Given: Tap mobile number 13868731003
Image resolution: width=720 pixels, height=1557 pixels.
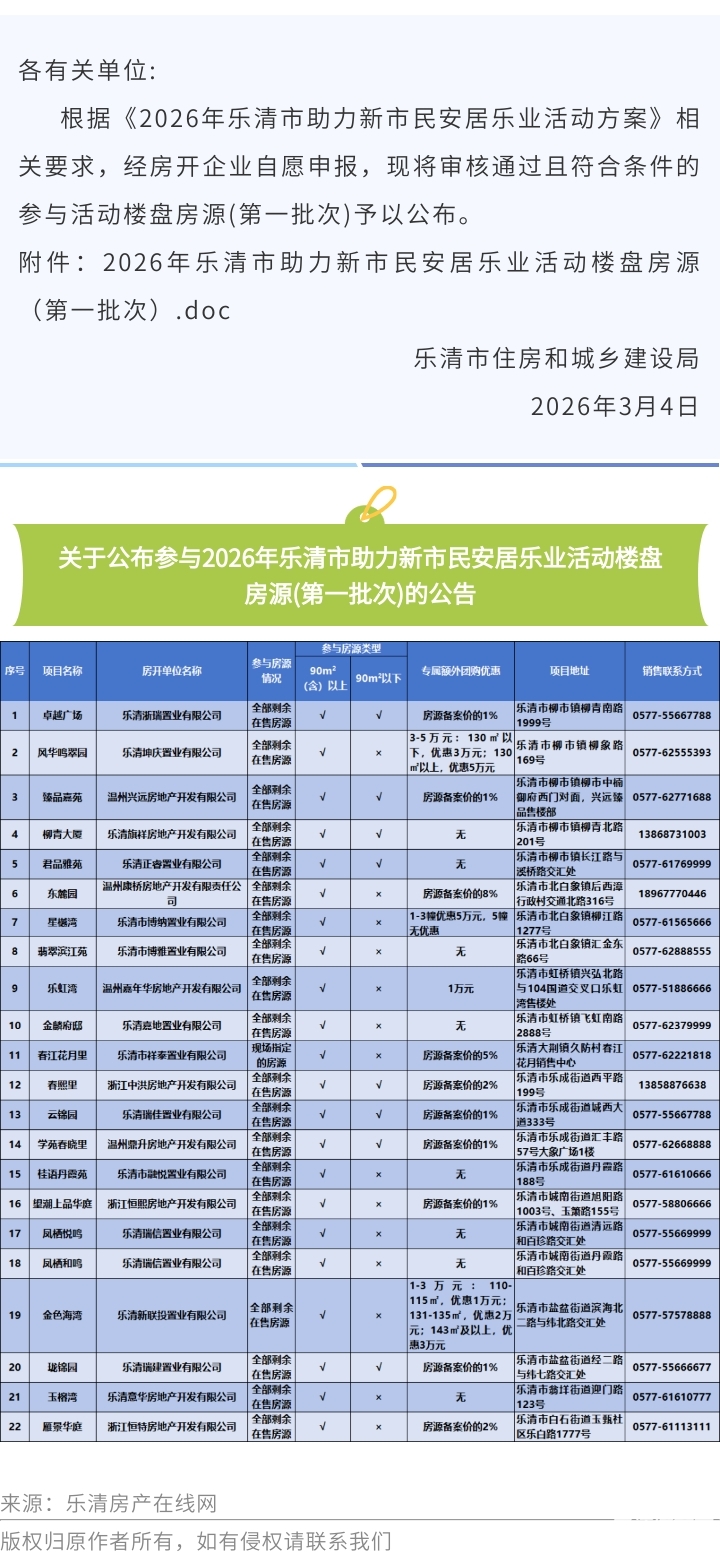Looking at the screenshot, I should (x=672, y=834).
